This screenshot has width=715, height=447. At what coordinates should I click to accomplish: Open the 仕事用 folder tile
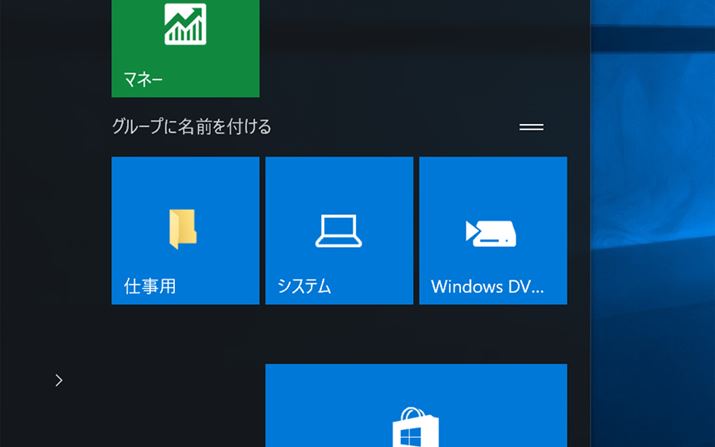point(186,230)
